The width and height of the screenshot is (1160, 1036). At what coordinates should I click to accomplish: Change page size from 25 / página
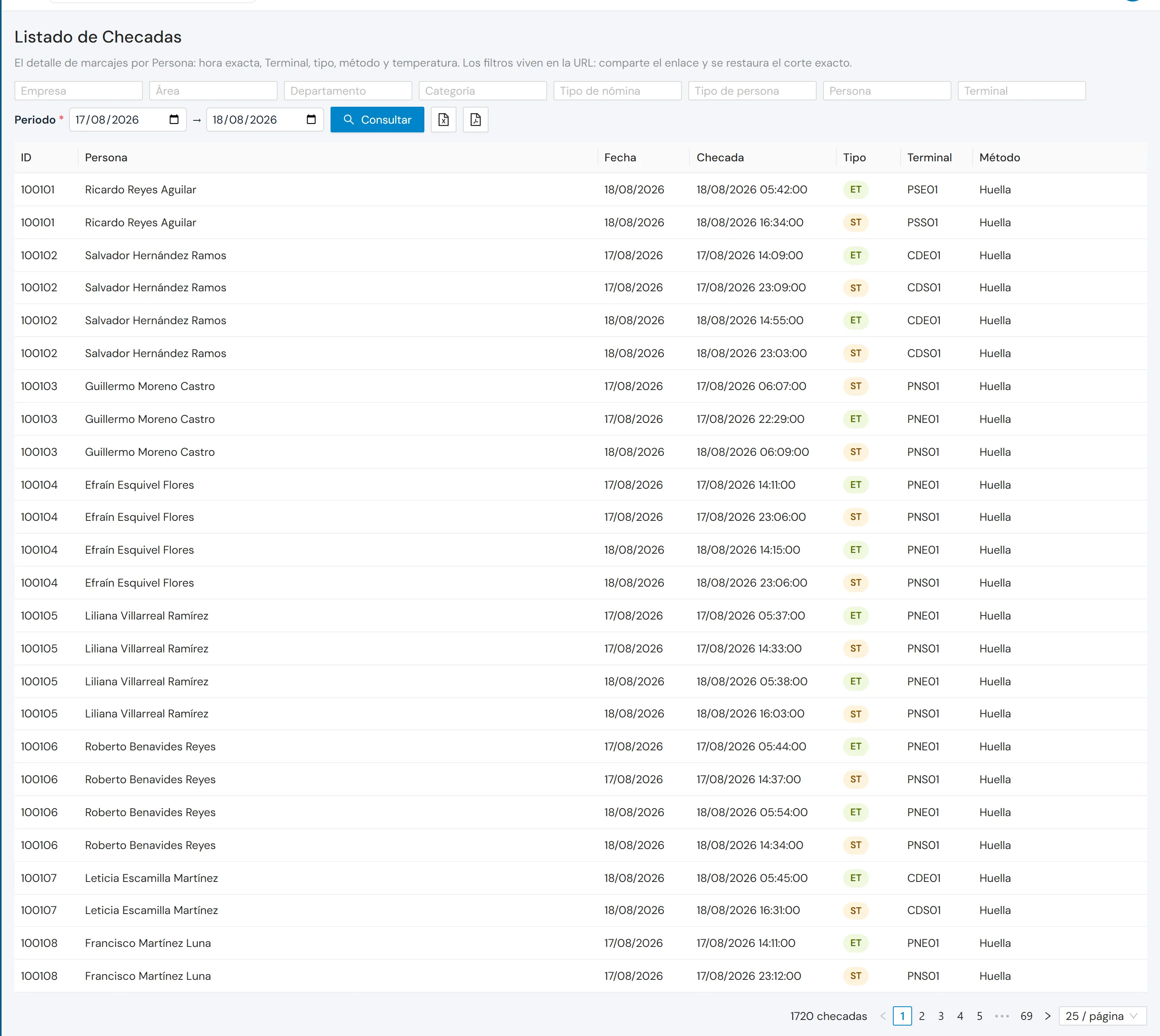pyautogui.click(x=1103, y=1016)
